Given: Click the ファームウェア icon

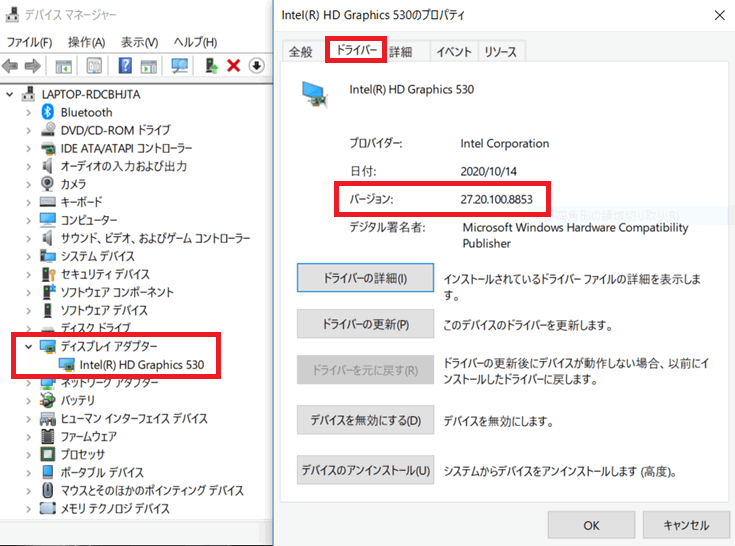Looking at the screenshot, I should [48, 436].
